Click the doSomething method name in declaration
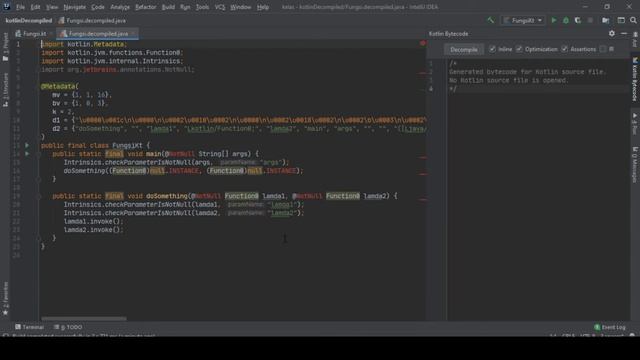Image resolution: width=640 pixels, height=360 pixels. (167, 196)
